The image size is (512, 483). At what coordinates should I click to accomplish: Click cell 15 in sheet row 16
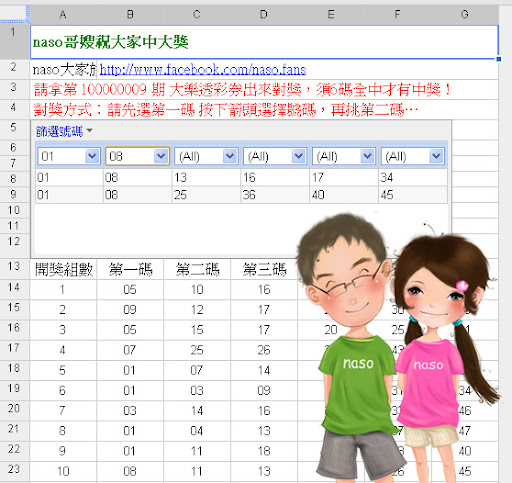(197, 330)
